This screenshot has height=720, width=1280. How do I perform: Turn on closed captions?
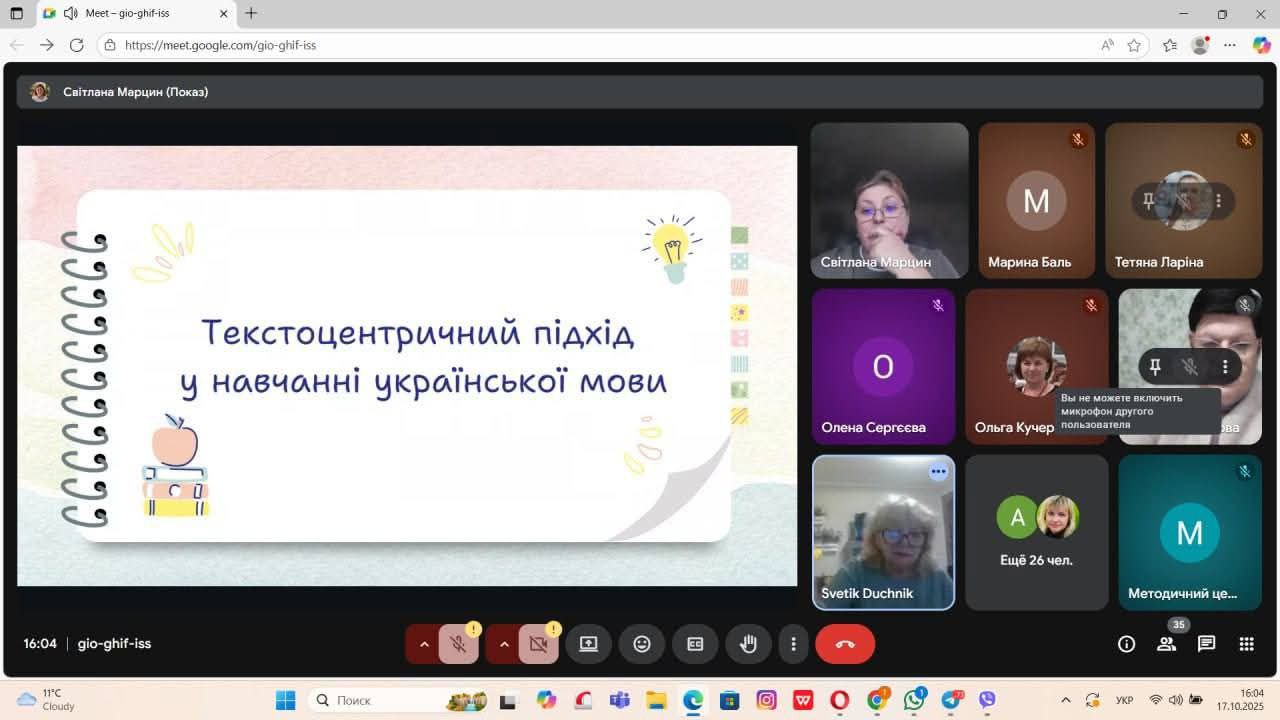[x=695, y=644]
